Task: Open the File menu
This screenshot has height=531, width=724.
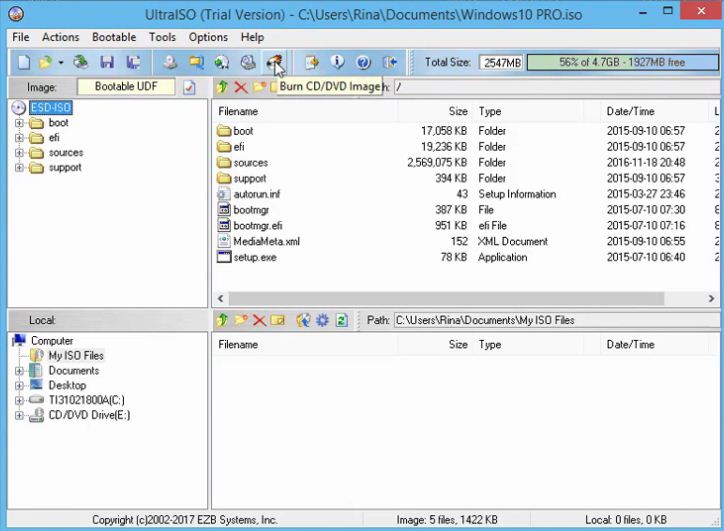Action: coord(21,37)
